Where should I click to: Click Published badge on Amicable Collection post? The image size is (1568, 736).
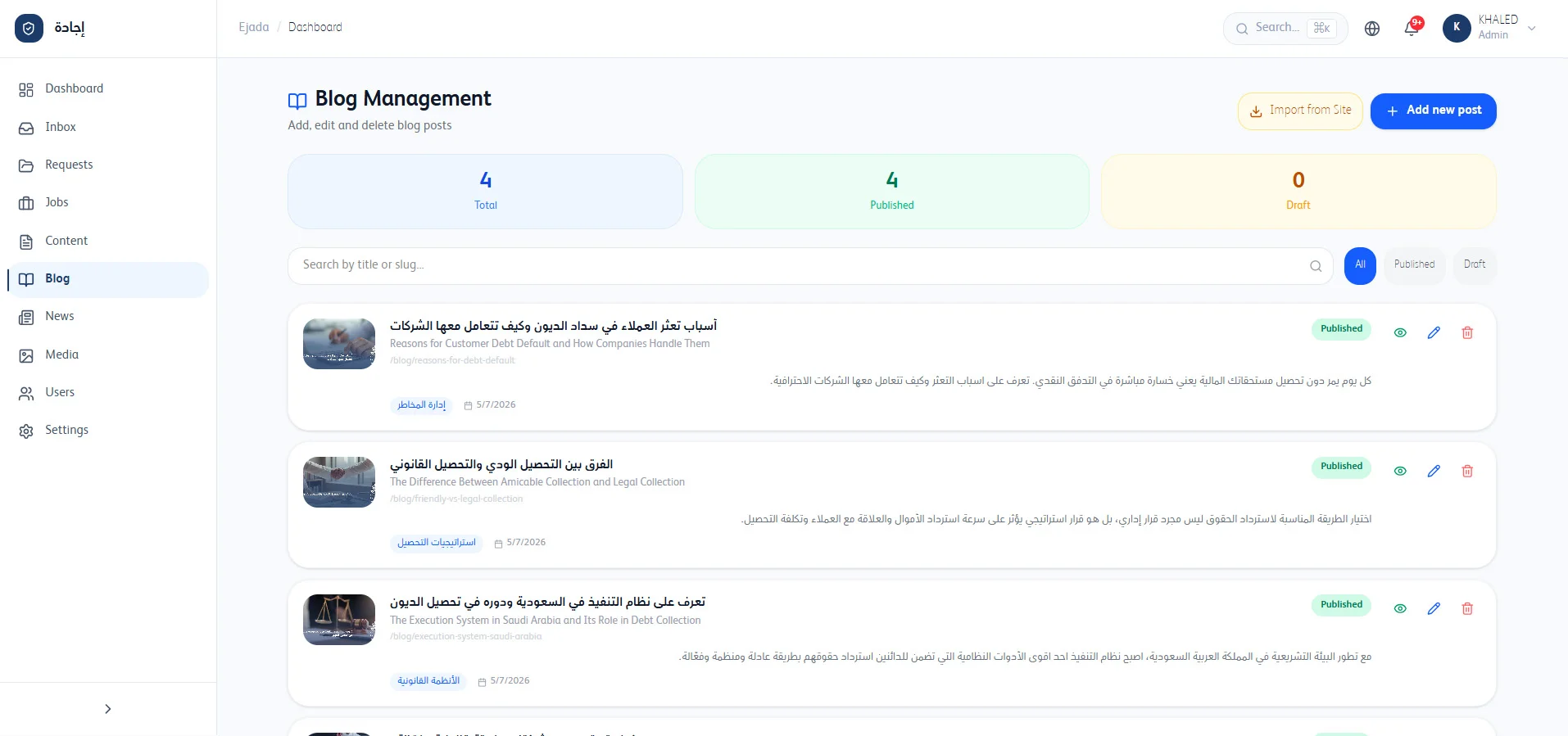[x=1341, y=467]
